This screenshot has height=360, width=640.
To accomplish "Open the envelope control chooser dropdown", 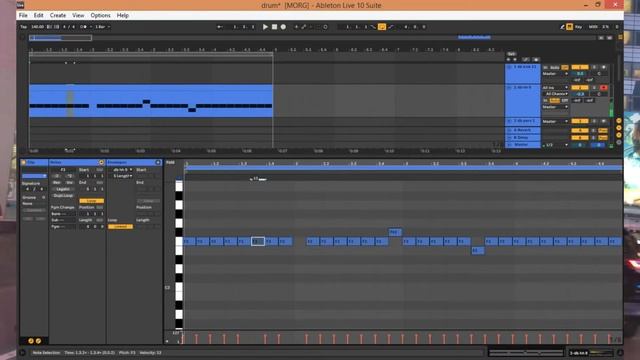I will pos(122,176).
